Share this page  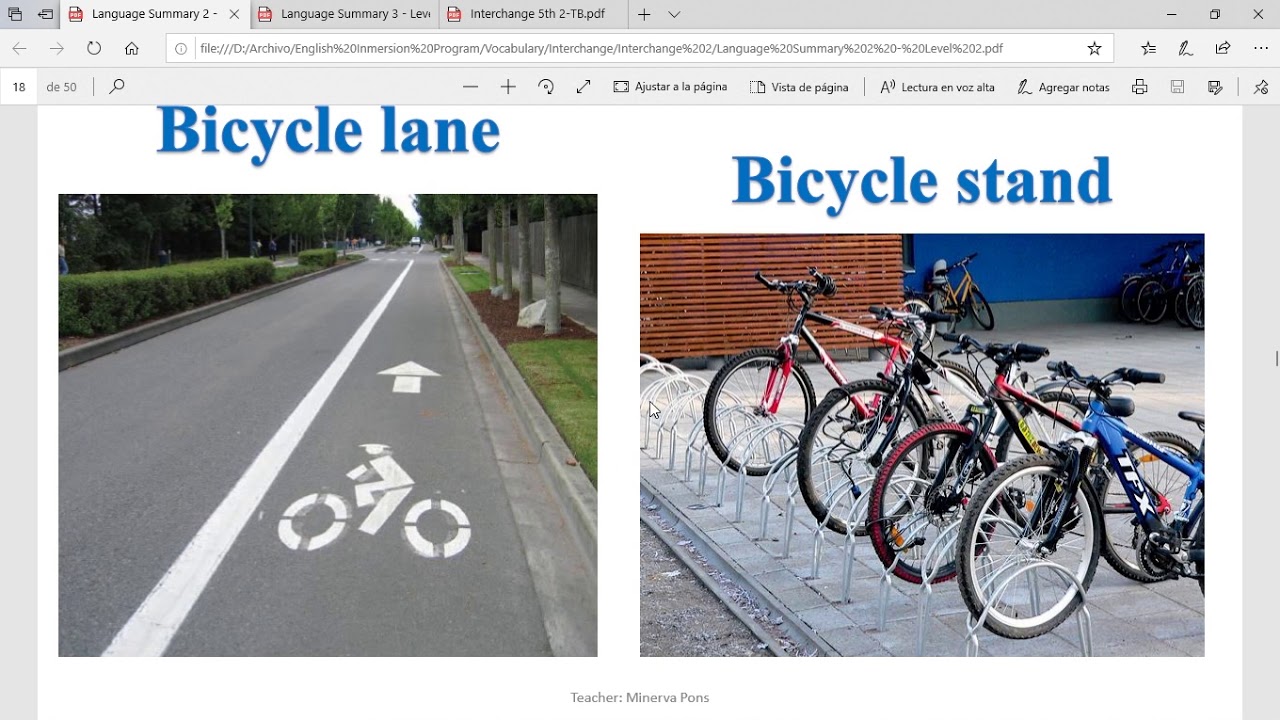(1222, 48)
